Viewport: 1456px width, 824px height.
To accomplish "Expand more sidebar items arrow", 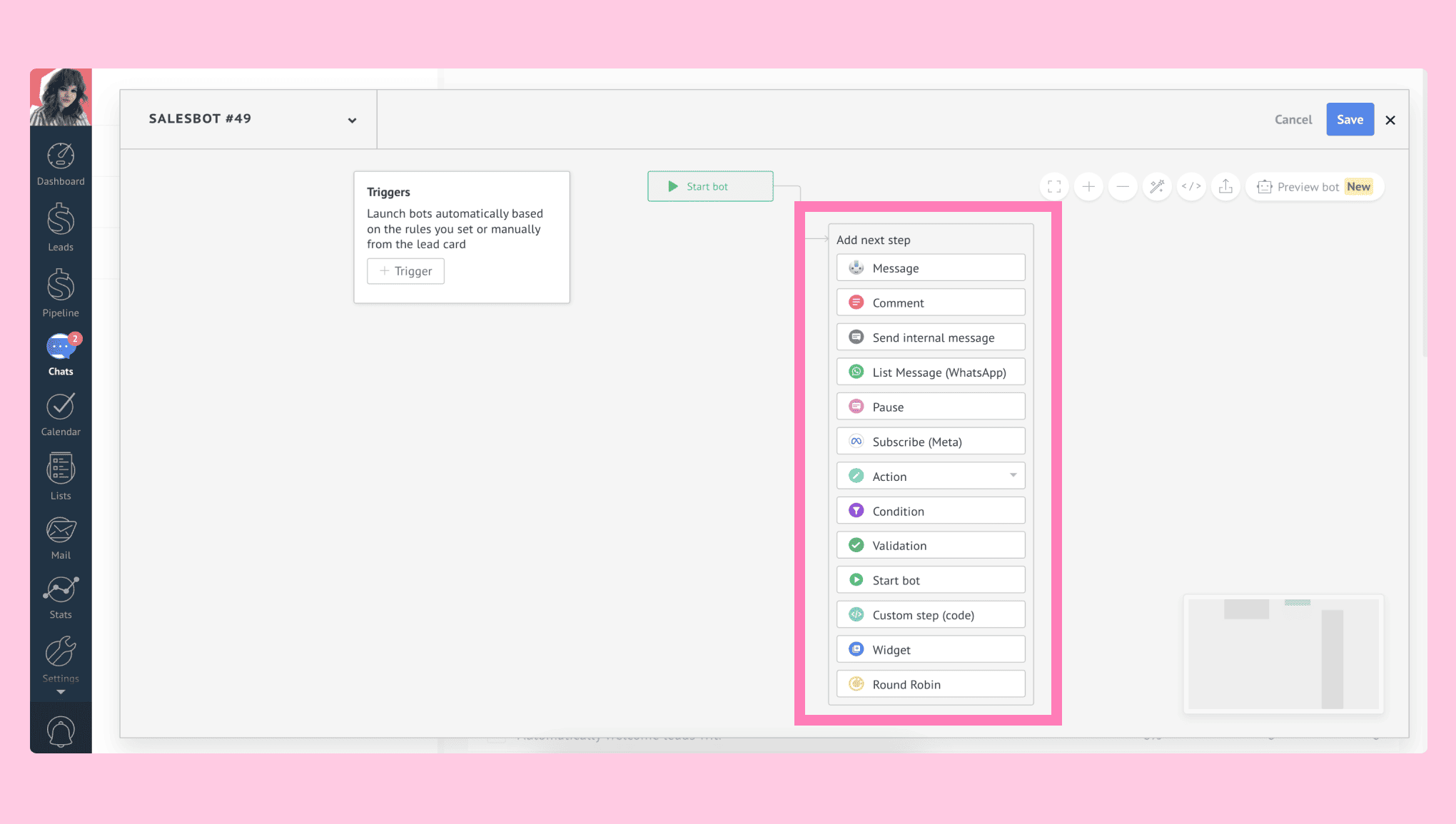I will point(61,692).
